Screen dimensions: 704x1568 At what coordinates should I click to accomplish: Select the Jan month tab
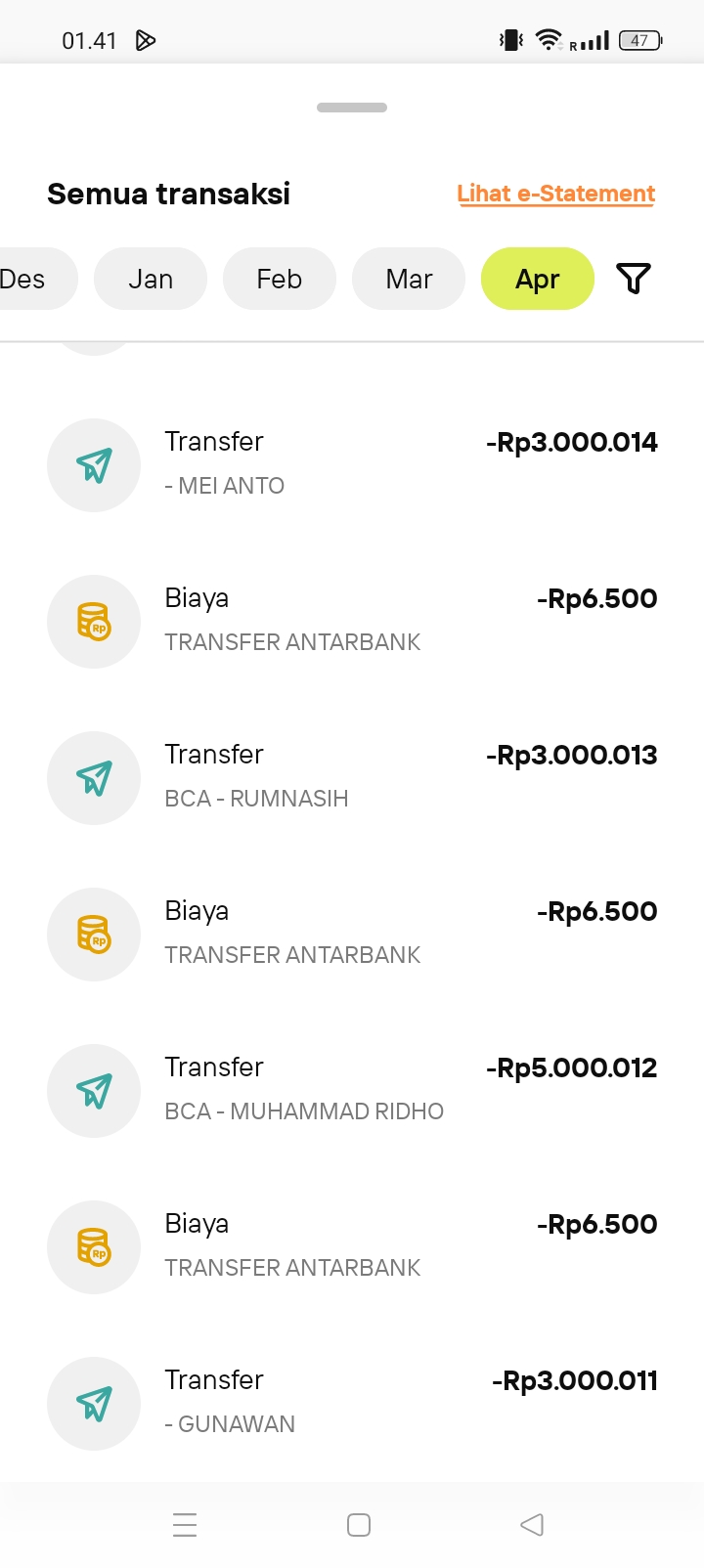pos(151,279)
